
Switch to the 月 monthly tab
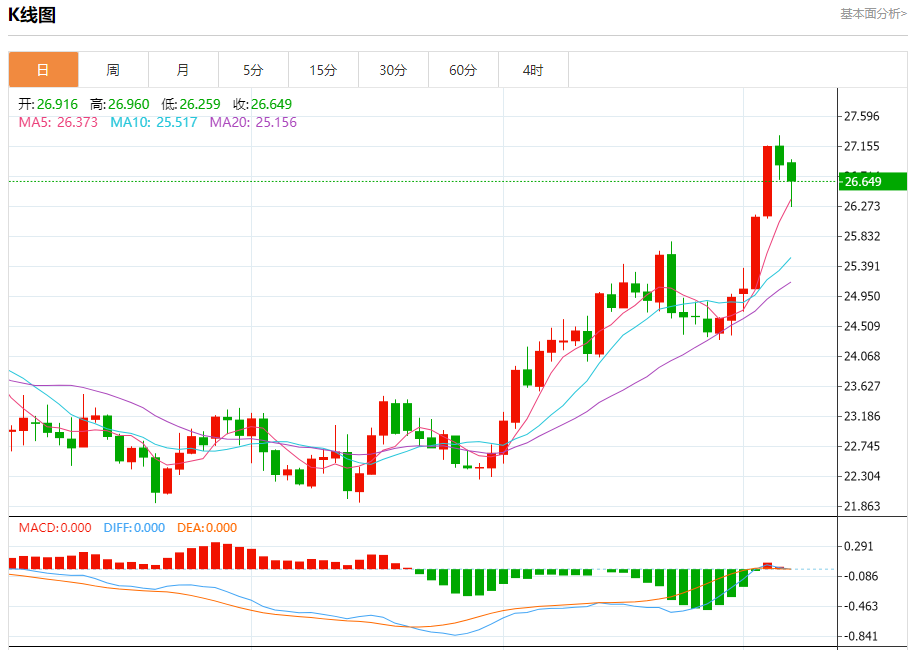pos(183,70)
